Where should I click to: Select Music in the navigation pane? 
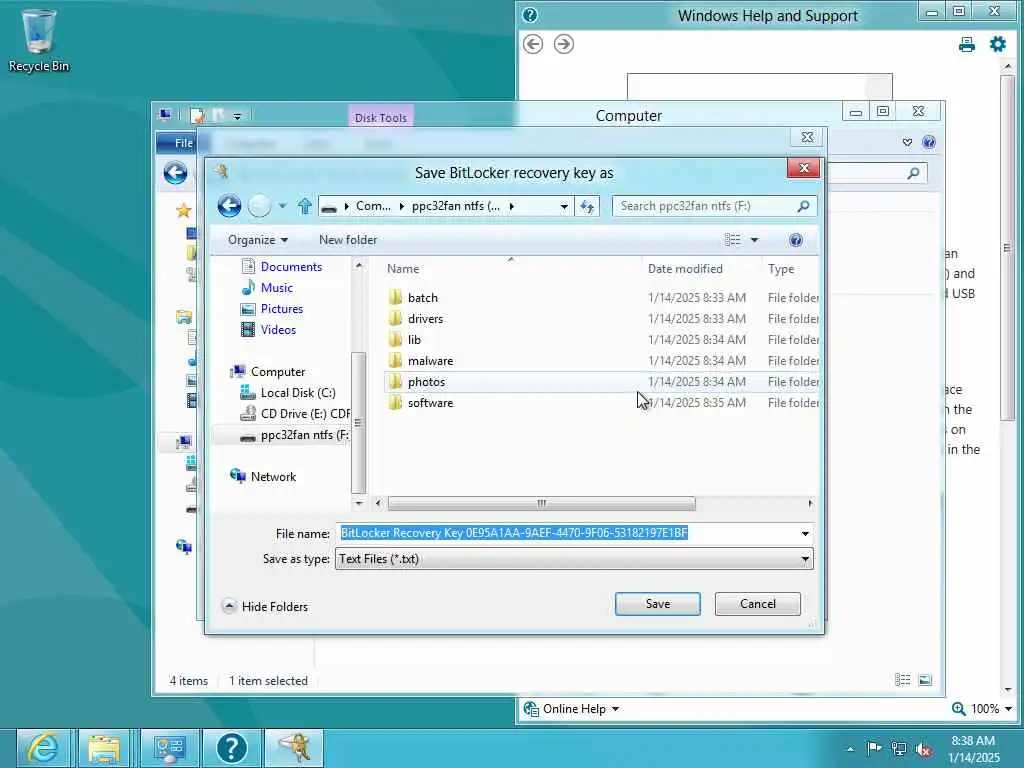pyautogui.click(x=276, y=287)
